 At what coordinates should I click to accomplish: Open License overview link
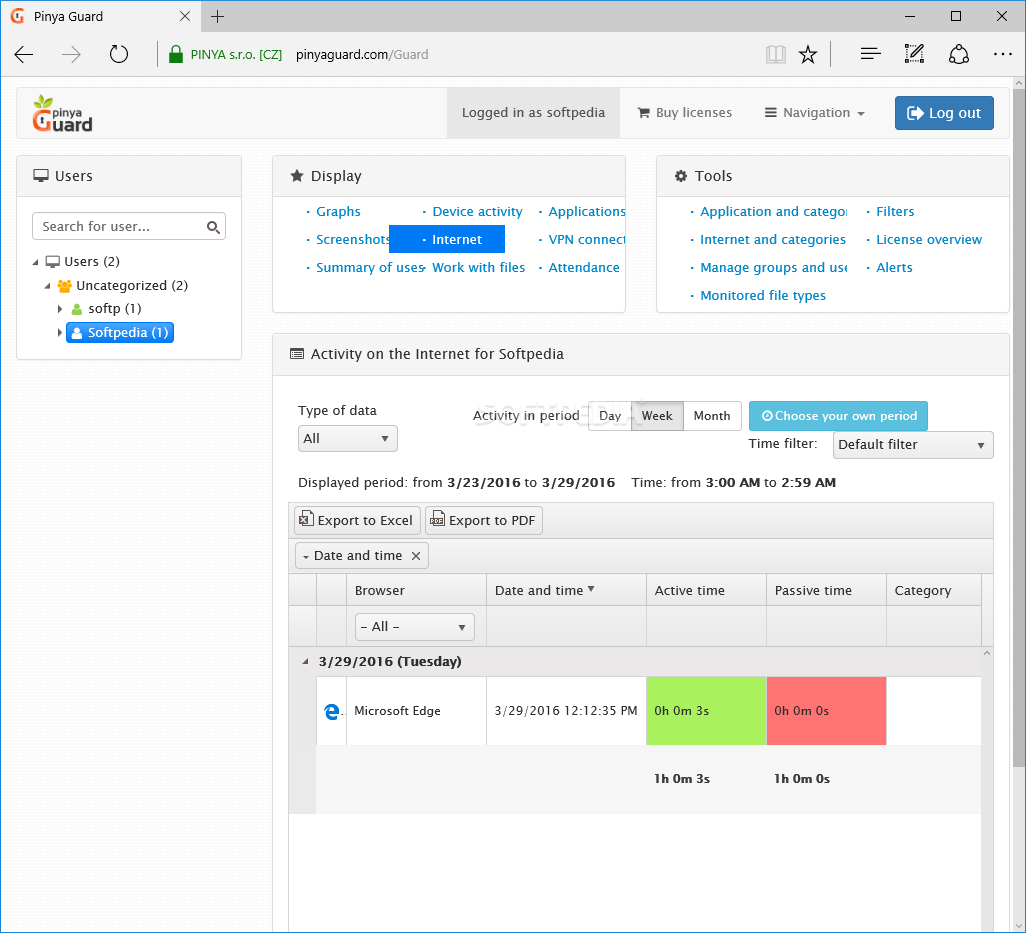929,239
